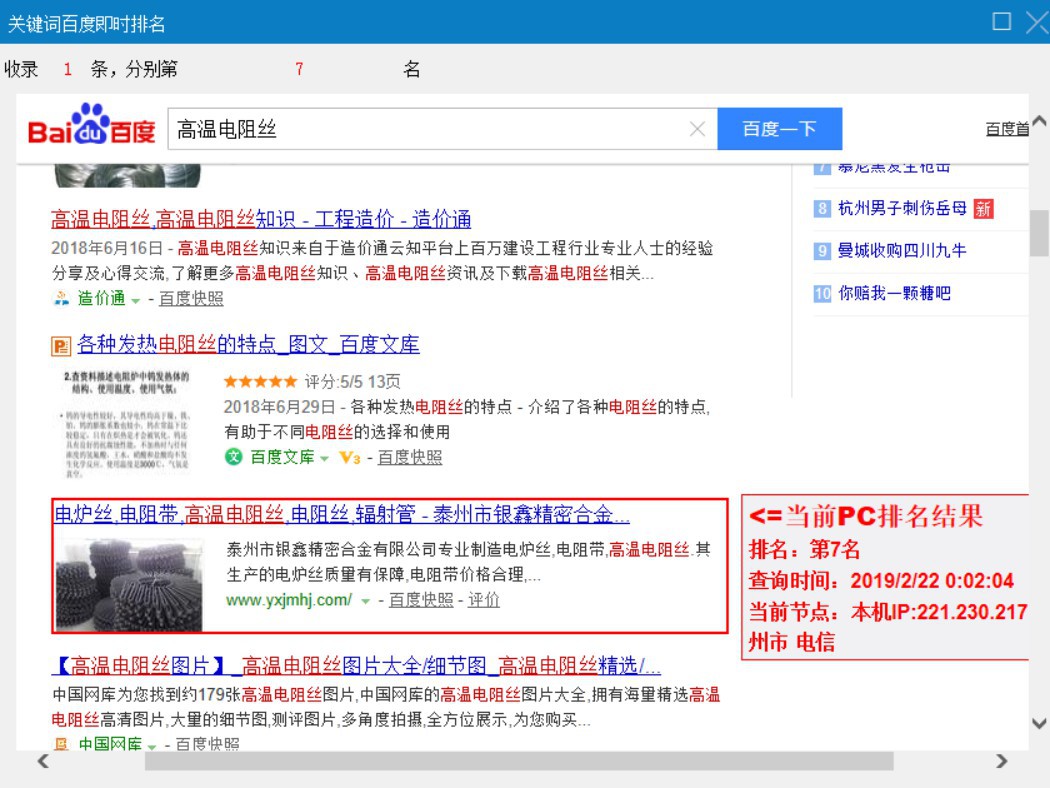Open 百度快照 link next to 评价
The height and width of the screenshot is (788, 1050).
pos(421,600)
